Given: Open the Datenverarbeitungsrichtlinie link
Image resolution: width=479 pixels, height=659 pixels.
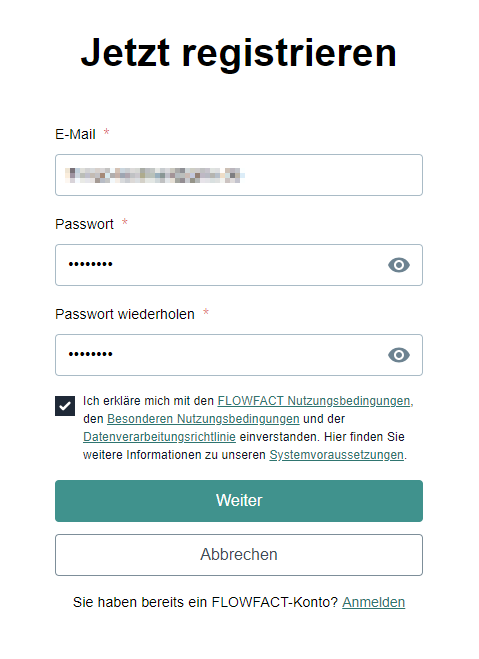Looking at the screenshot, I should pos(159,437).
